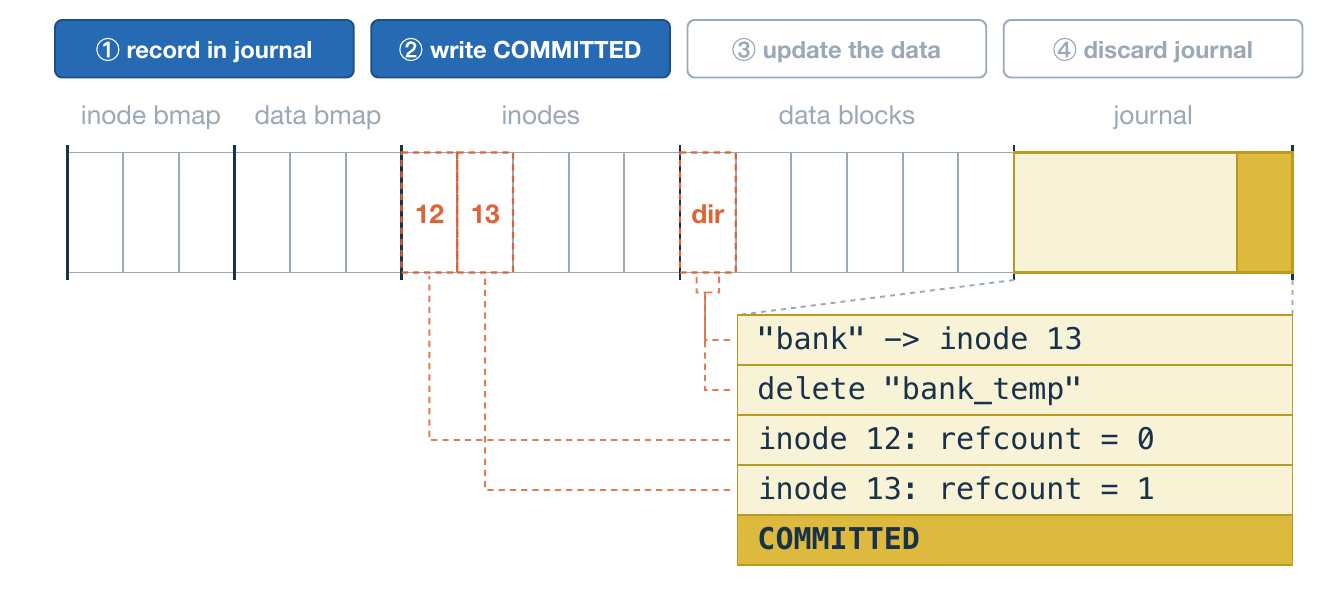Screen dimensions: 1330x590
Task: Click the "data bmap" section label
Action: [318, 116]
